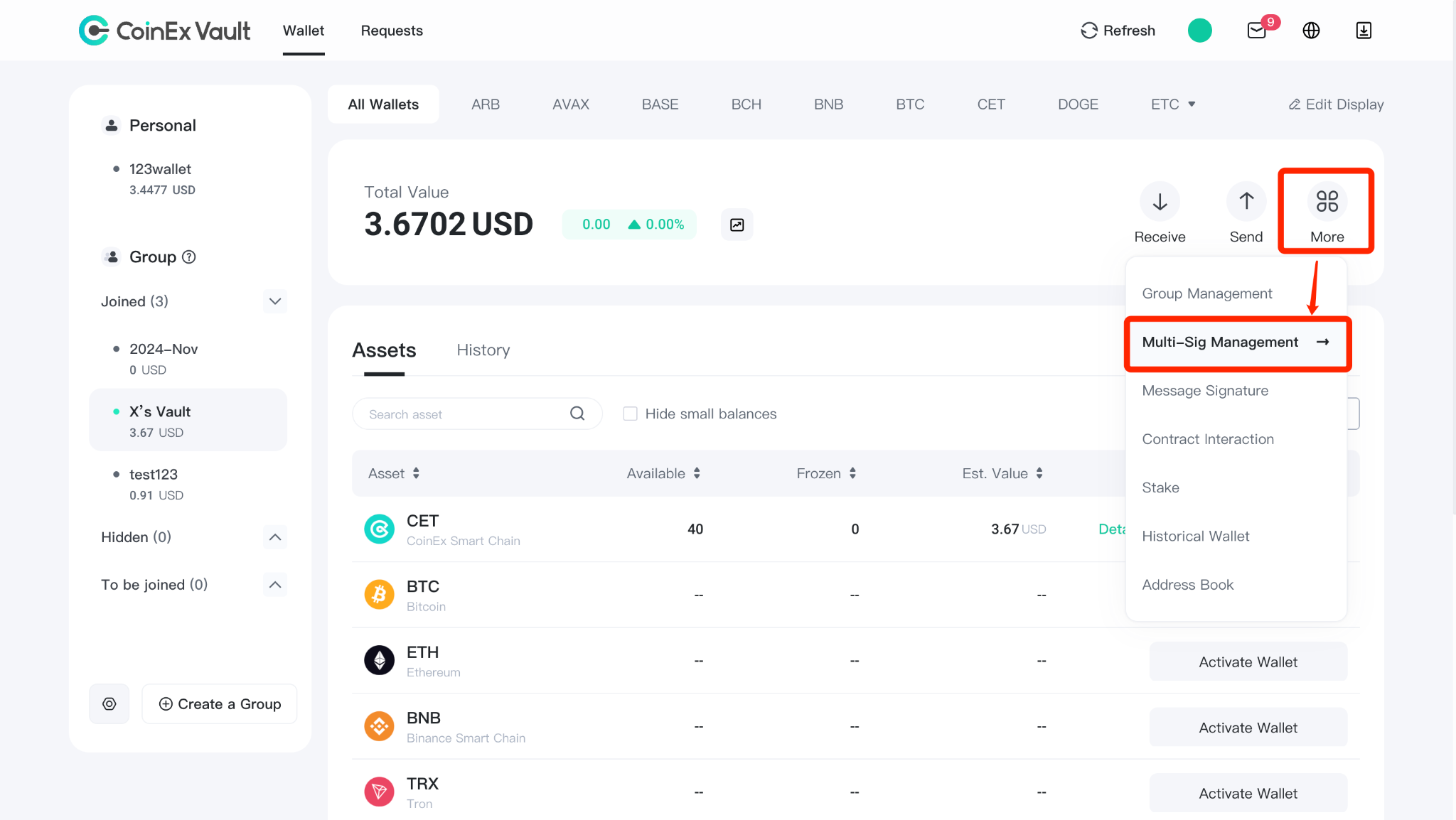1456x820 pixels.
Task: Sort by the Asset column
Action: click(394, 473)
